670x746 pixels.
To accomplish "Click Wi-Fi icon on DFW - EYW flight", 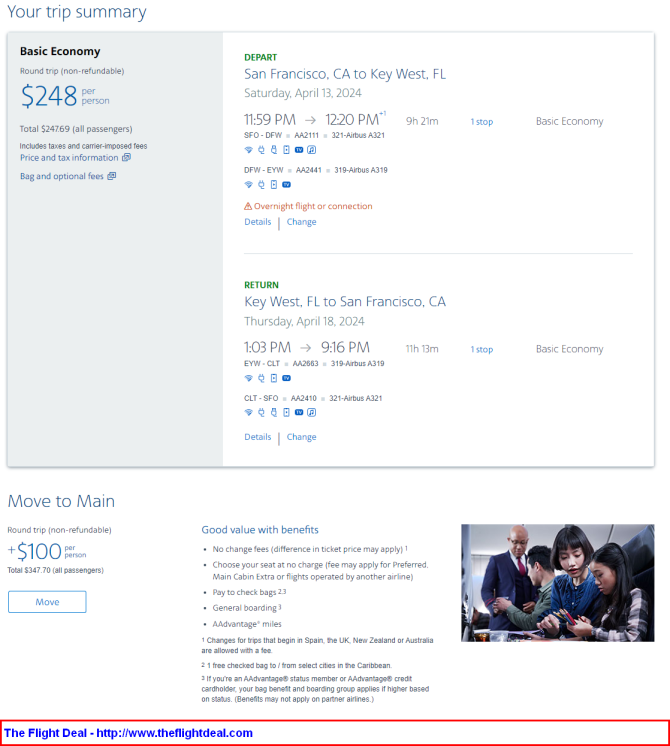I will [248, 185].
